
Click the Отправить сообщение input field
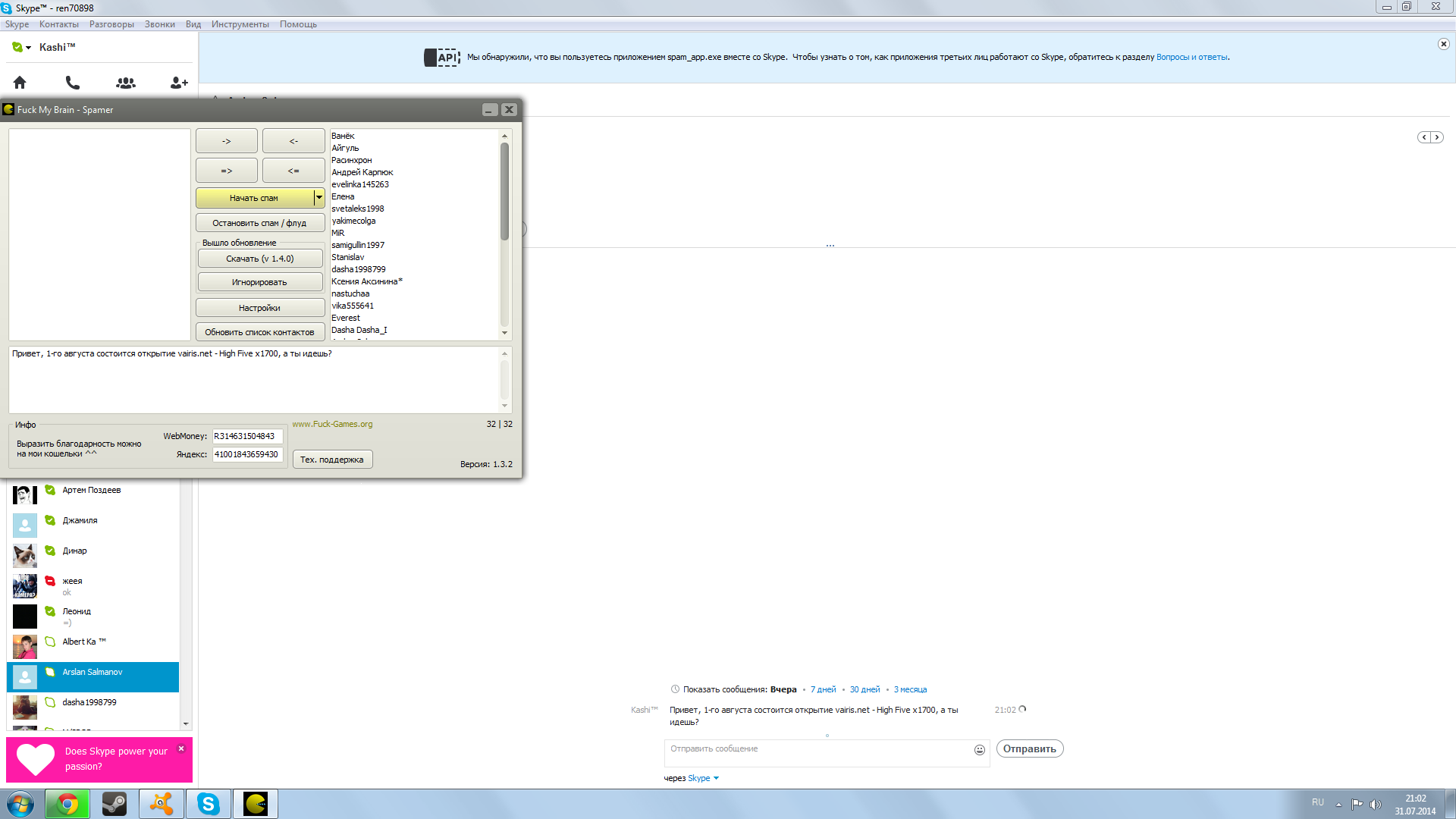pyautogui.click(x=817, y=752)
